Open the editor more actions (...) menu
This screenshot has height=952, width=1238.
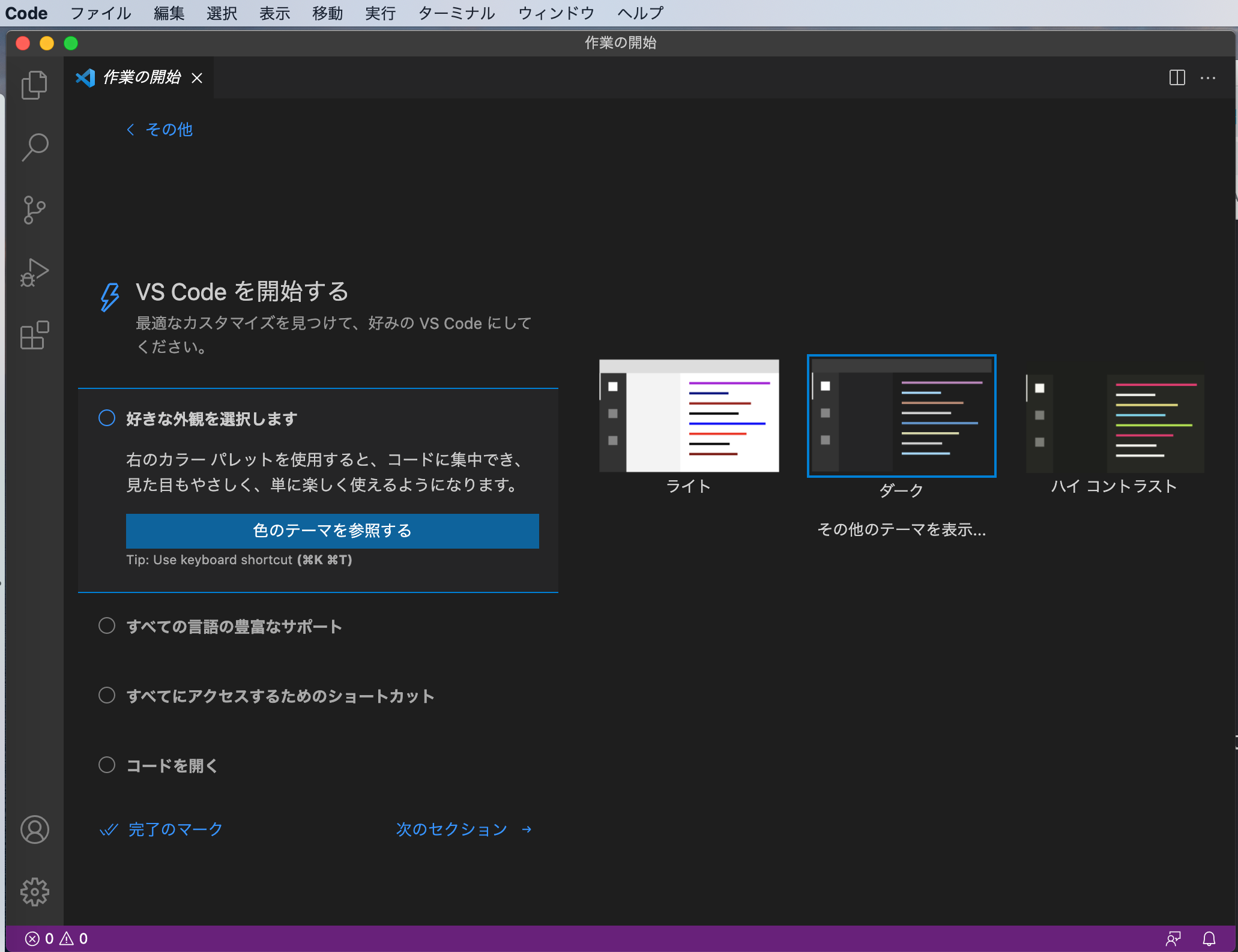(x=1207, y=77)
